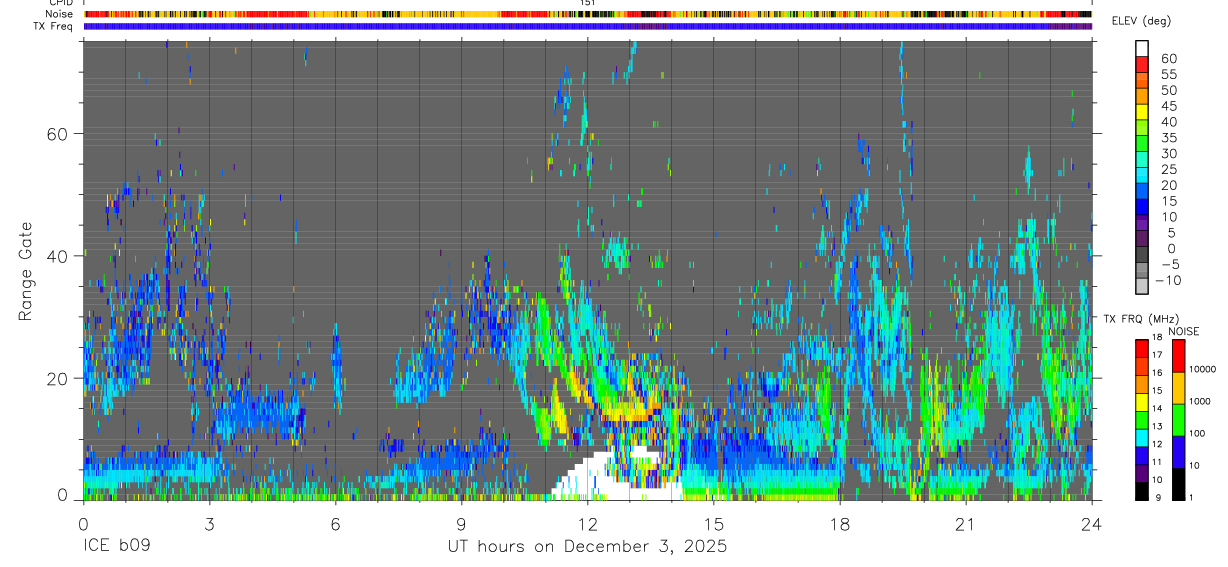Viewport: 1228px width, 567px height.
Task: Click the light gray bottom segment of ELEV colorbar
Action: [1142, 286]
